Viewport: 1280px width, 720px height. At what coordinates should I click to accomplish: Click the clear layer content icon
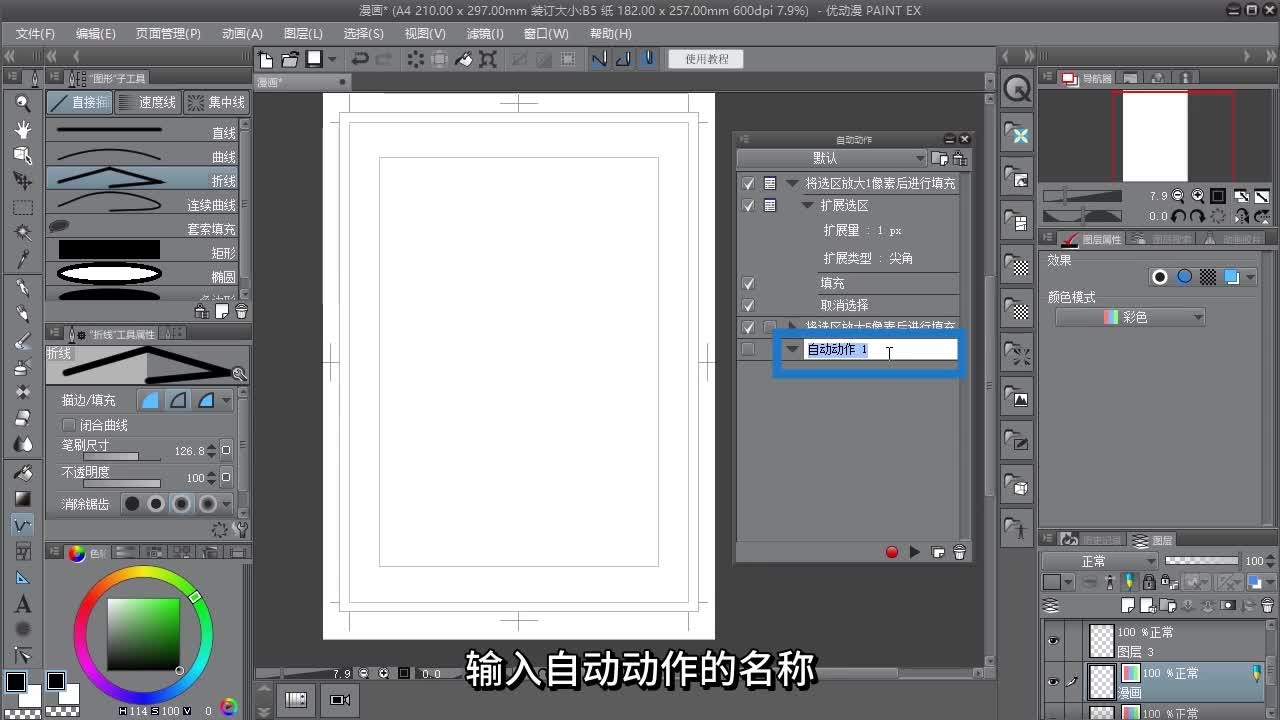tap(416, 59)
